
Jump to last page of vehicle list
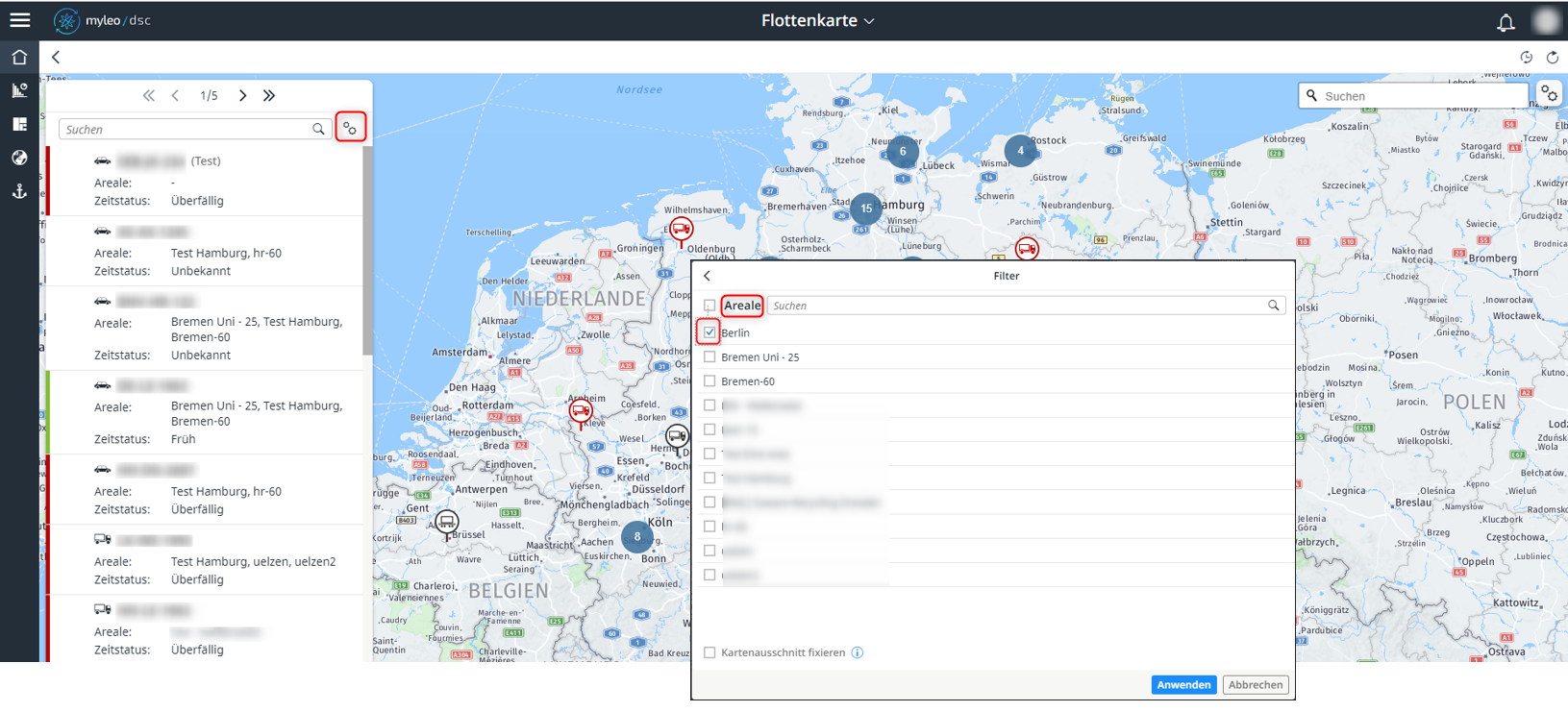tap(269, 95)
